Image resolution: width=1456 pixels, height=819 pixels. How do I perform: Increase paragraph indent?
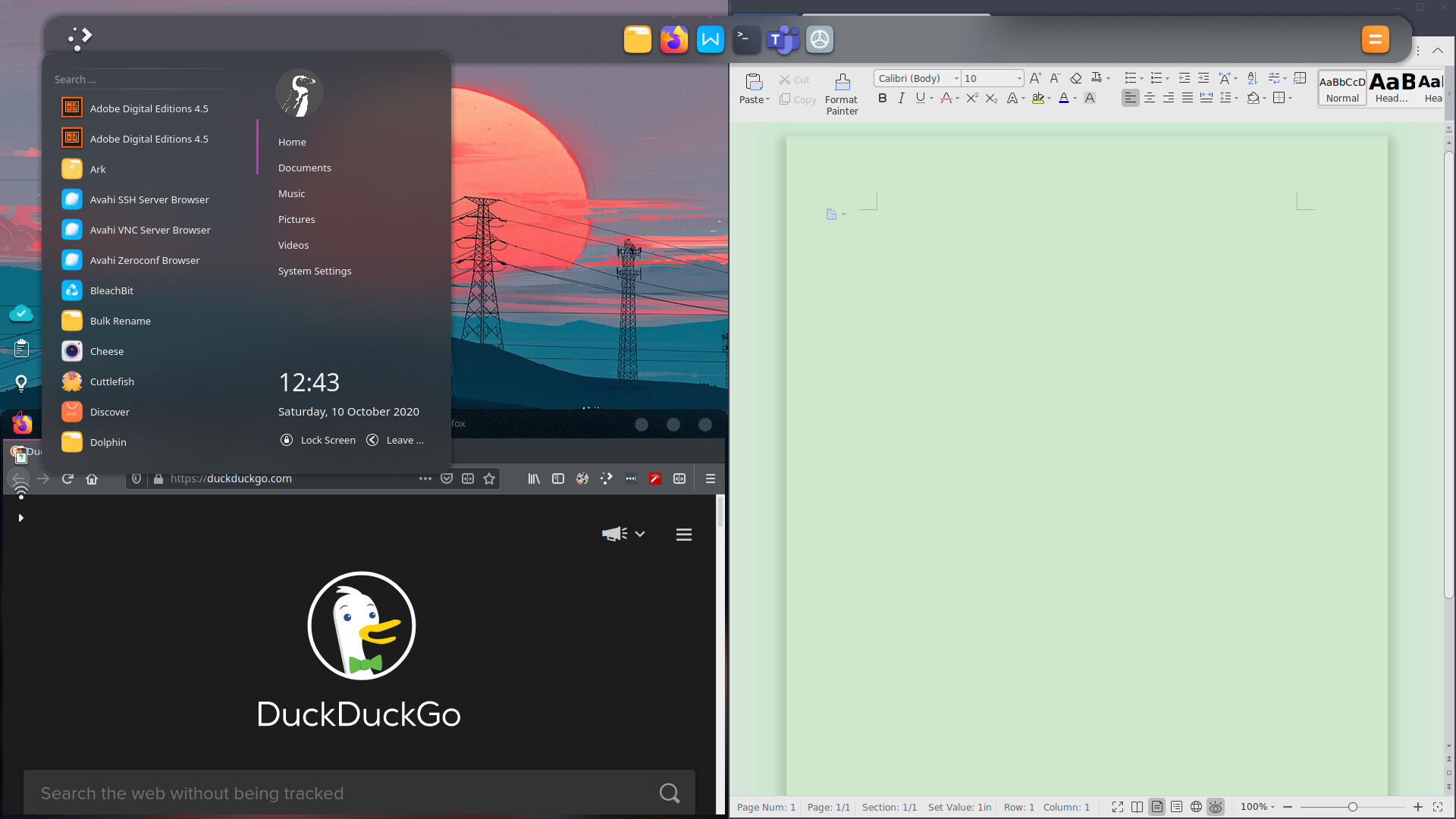(x=1203, y=78)
